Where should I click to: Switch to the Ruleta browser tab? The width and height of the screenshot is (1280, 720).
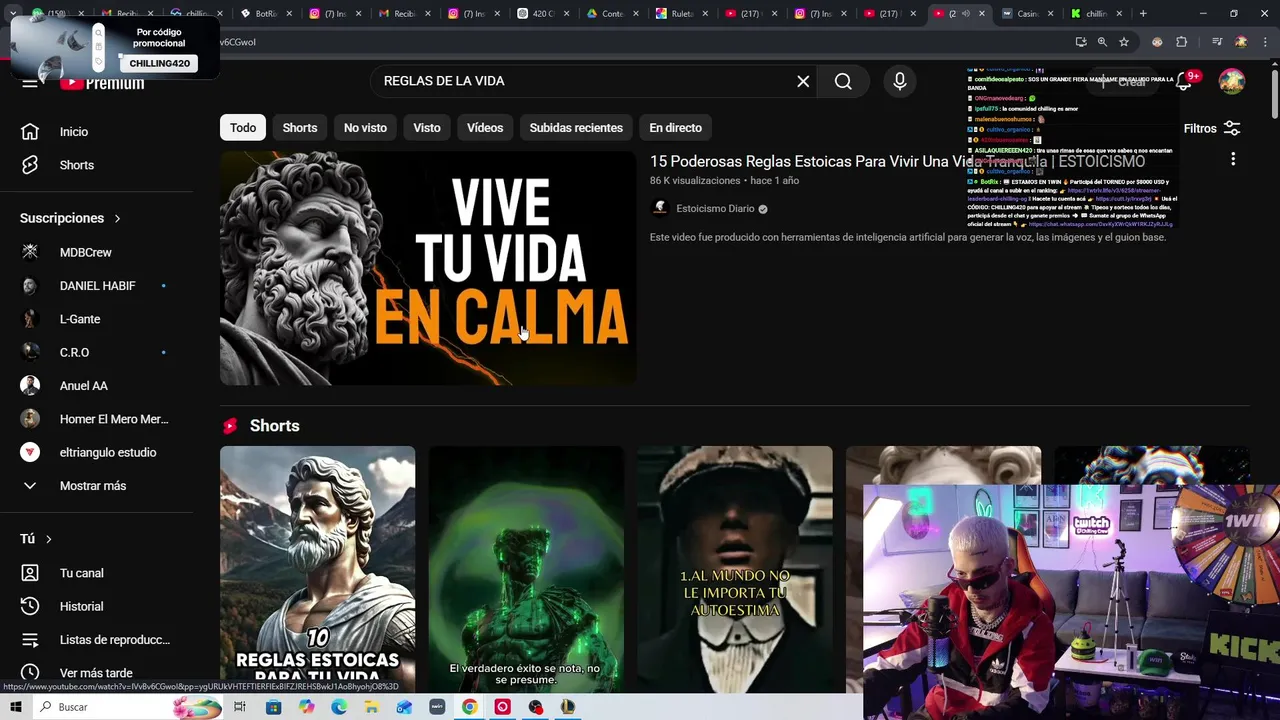click(x=680, y=14)
